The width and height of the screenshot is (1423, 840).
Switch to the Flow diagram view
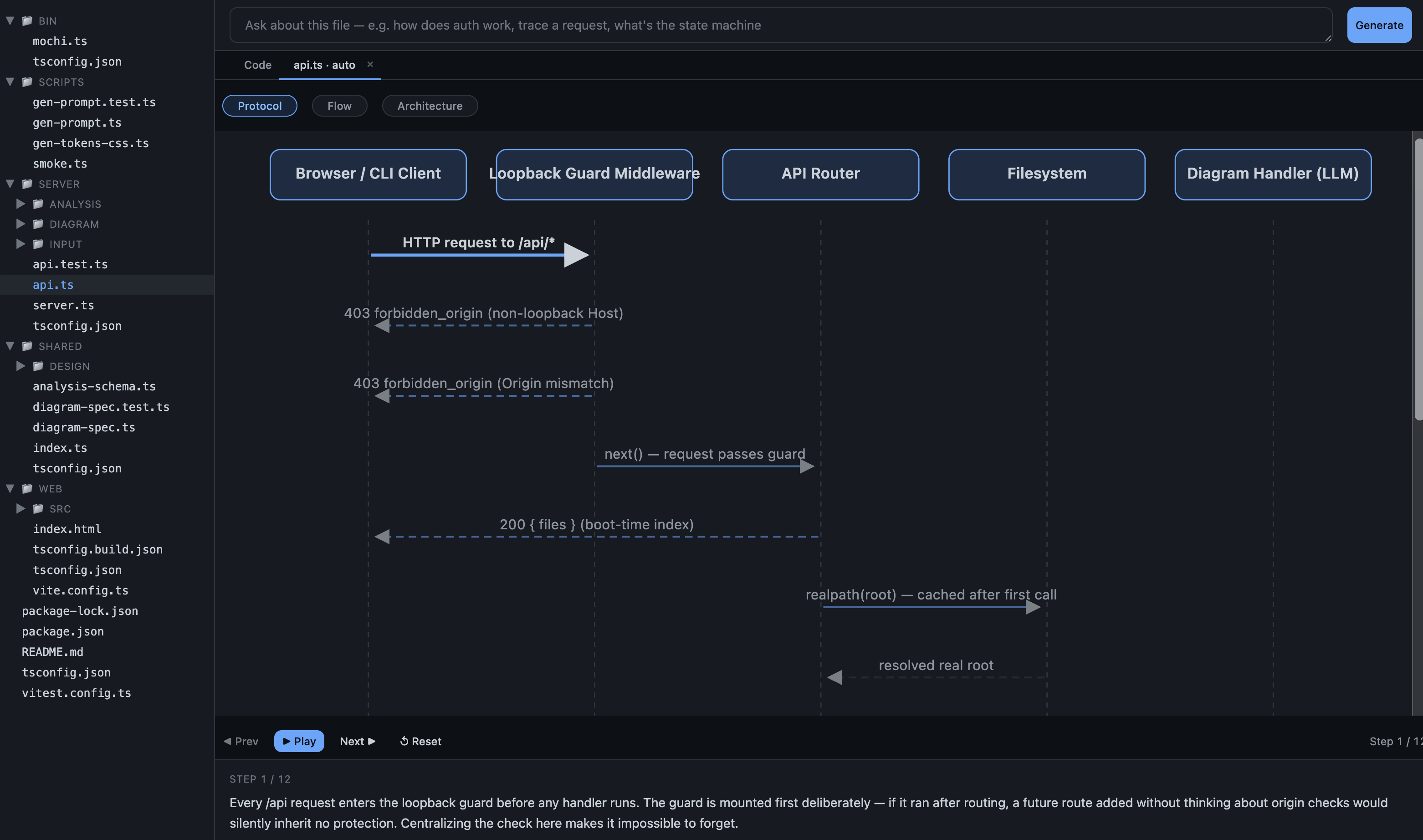point(340,106)
